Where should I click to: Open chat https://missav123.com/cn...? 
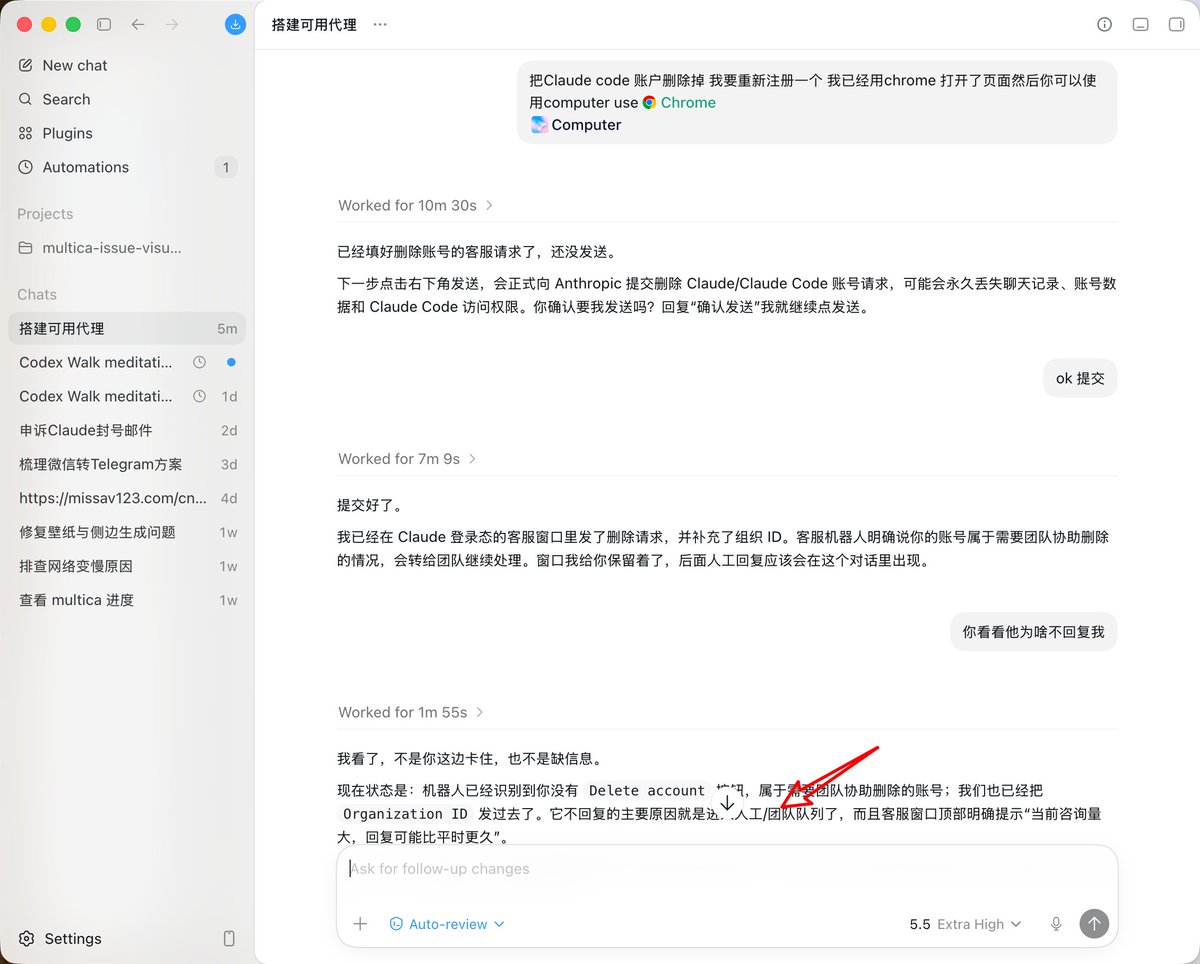coord(127,498)
